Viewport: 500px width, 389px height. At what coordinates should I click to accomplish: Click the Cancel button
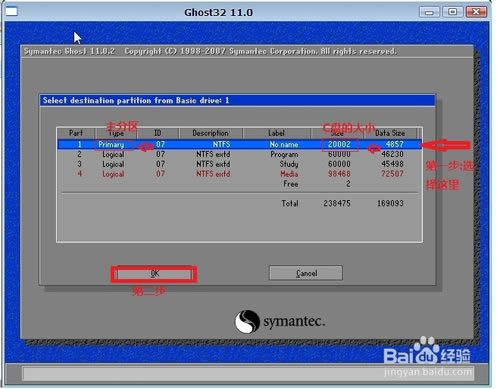pyautogui.click(x=306, y=273)
